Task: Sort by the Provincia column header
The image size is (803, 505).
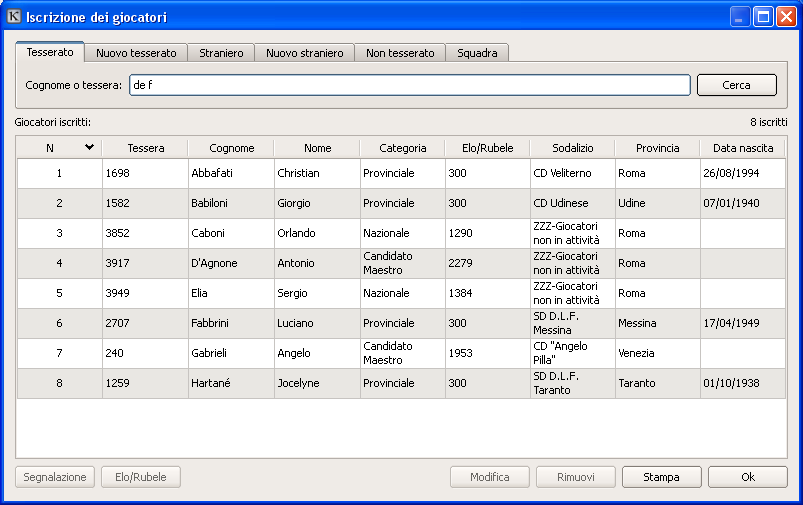Action: [x=658, y=148]
